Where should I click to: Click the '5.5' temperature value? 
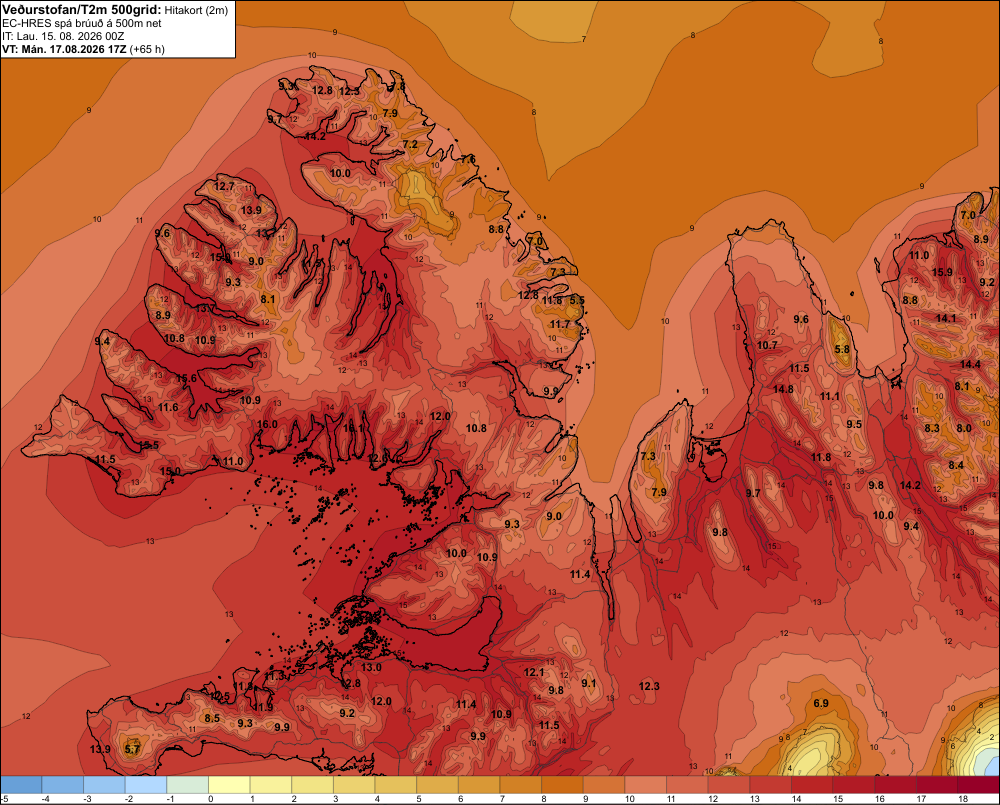[x=577, y=300]
